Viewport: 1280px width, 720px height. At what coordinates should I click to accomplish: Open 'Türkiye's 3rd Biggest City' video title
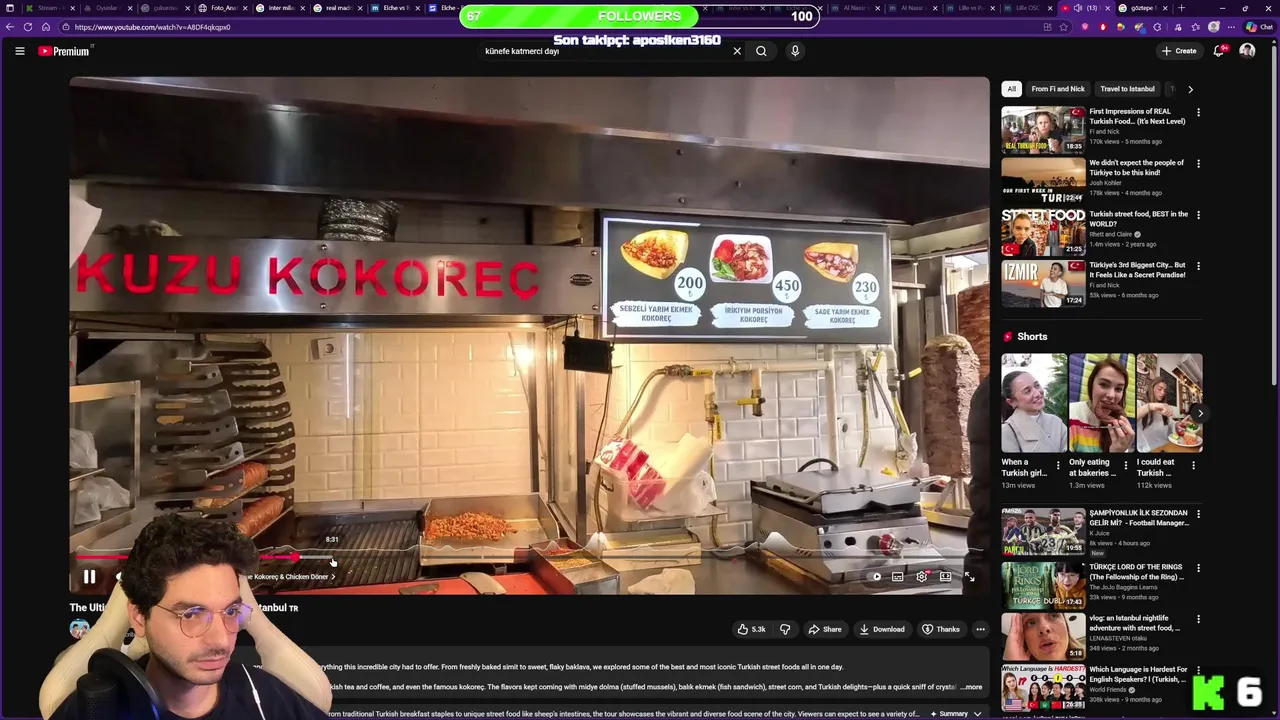pyautogui.click(x=1137, y=270)
